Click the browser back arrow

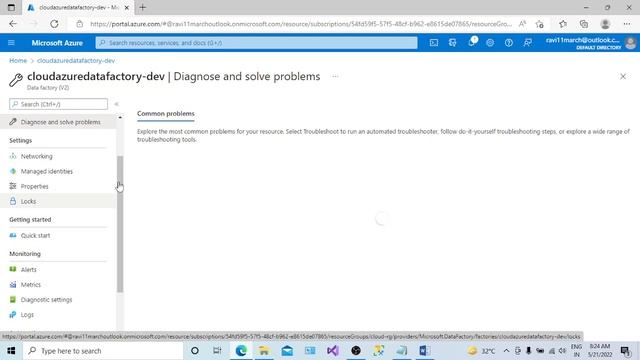[x=13, y=24]
